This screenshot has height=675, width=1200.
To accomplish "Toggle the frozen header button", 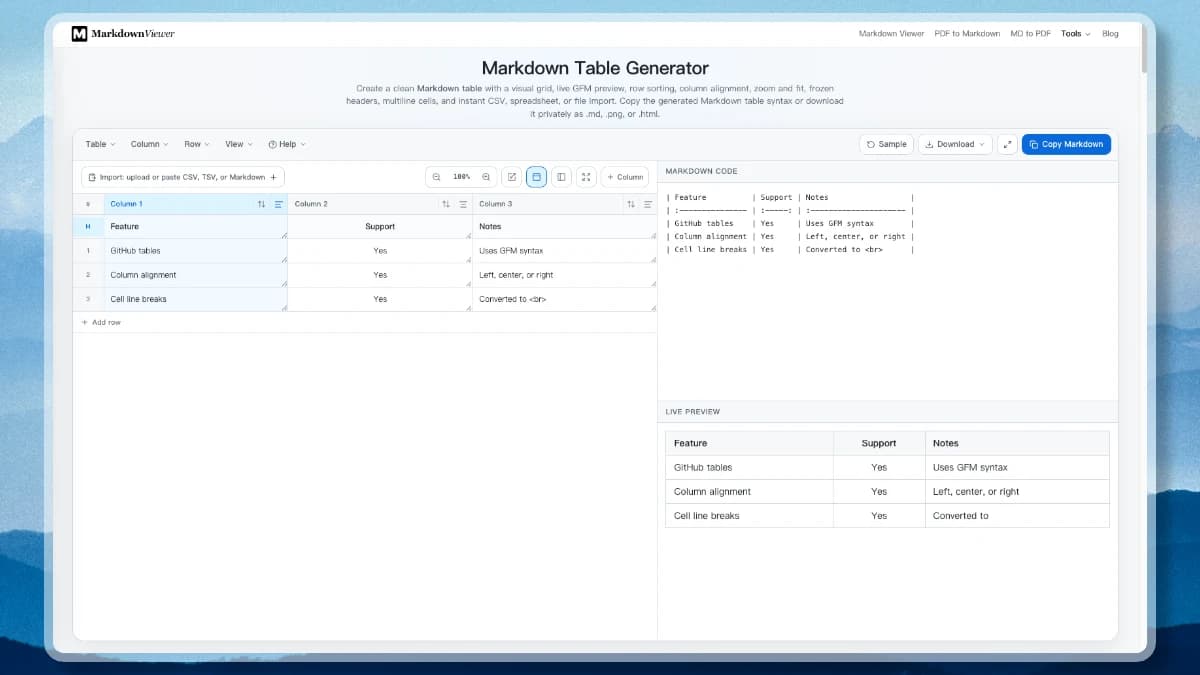I will [536, 177].
